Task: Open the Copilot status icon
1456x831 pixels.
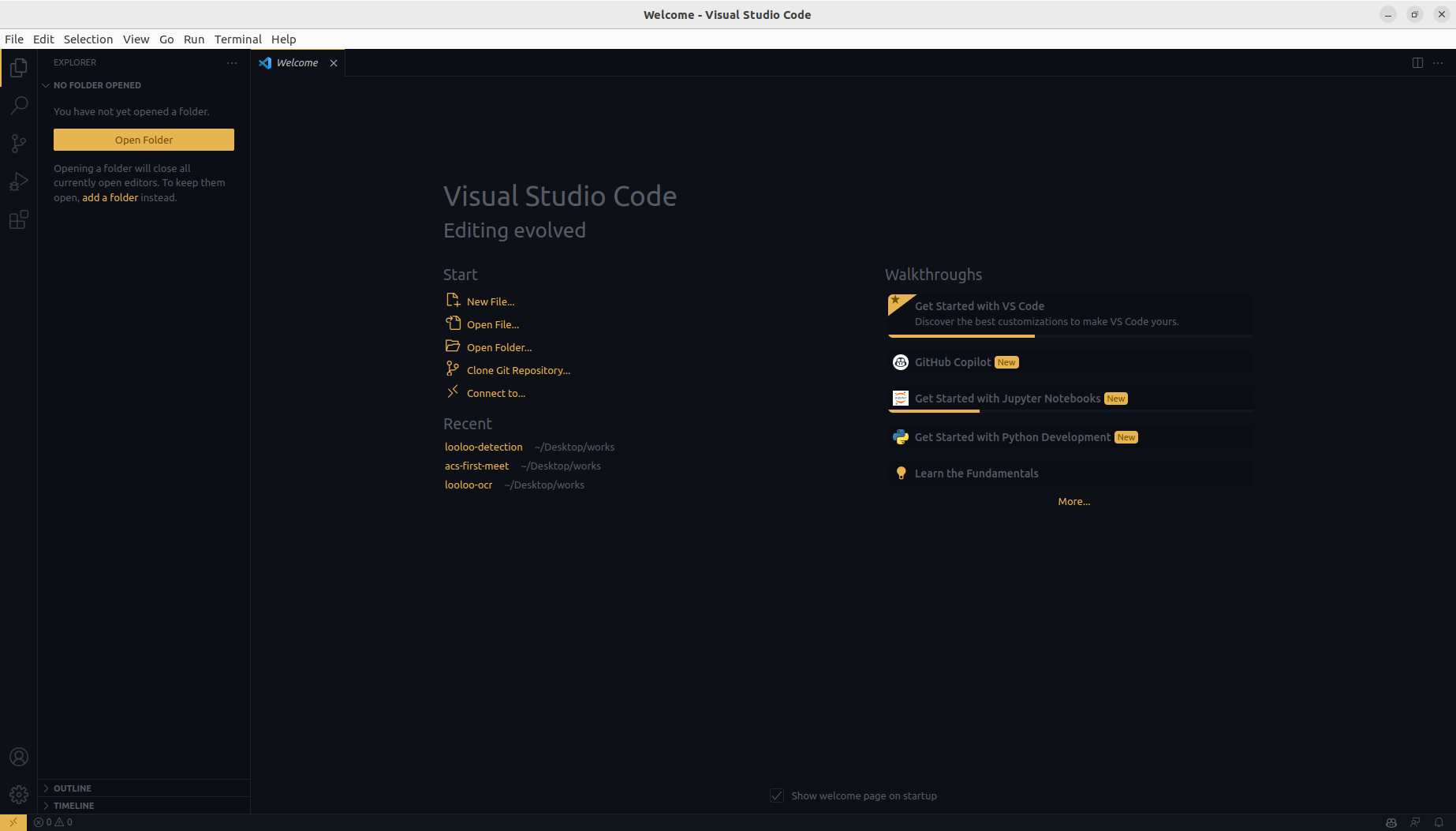Action: (1391, 822)
